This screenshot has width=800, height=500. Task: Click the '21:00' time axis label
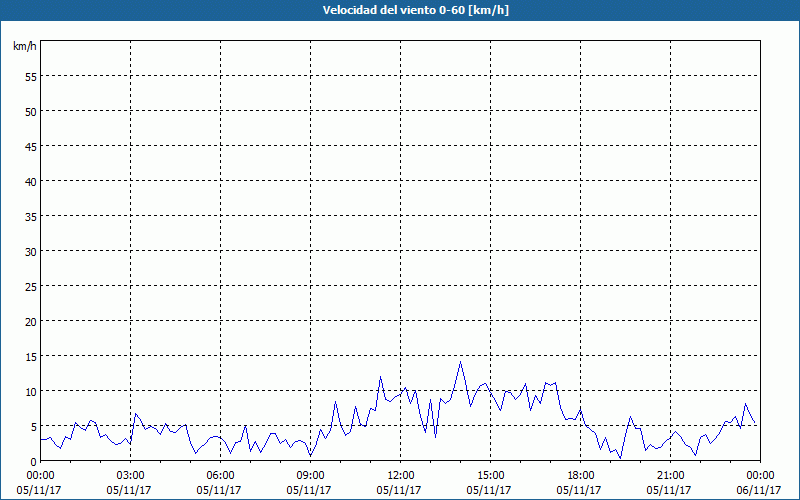[x=670, y=476]
